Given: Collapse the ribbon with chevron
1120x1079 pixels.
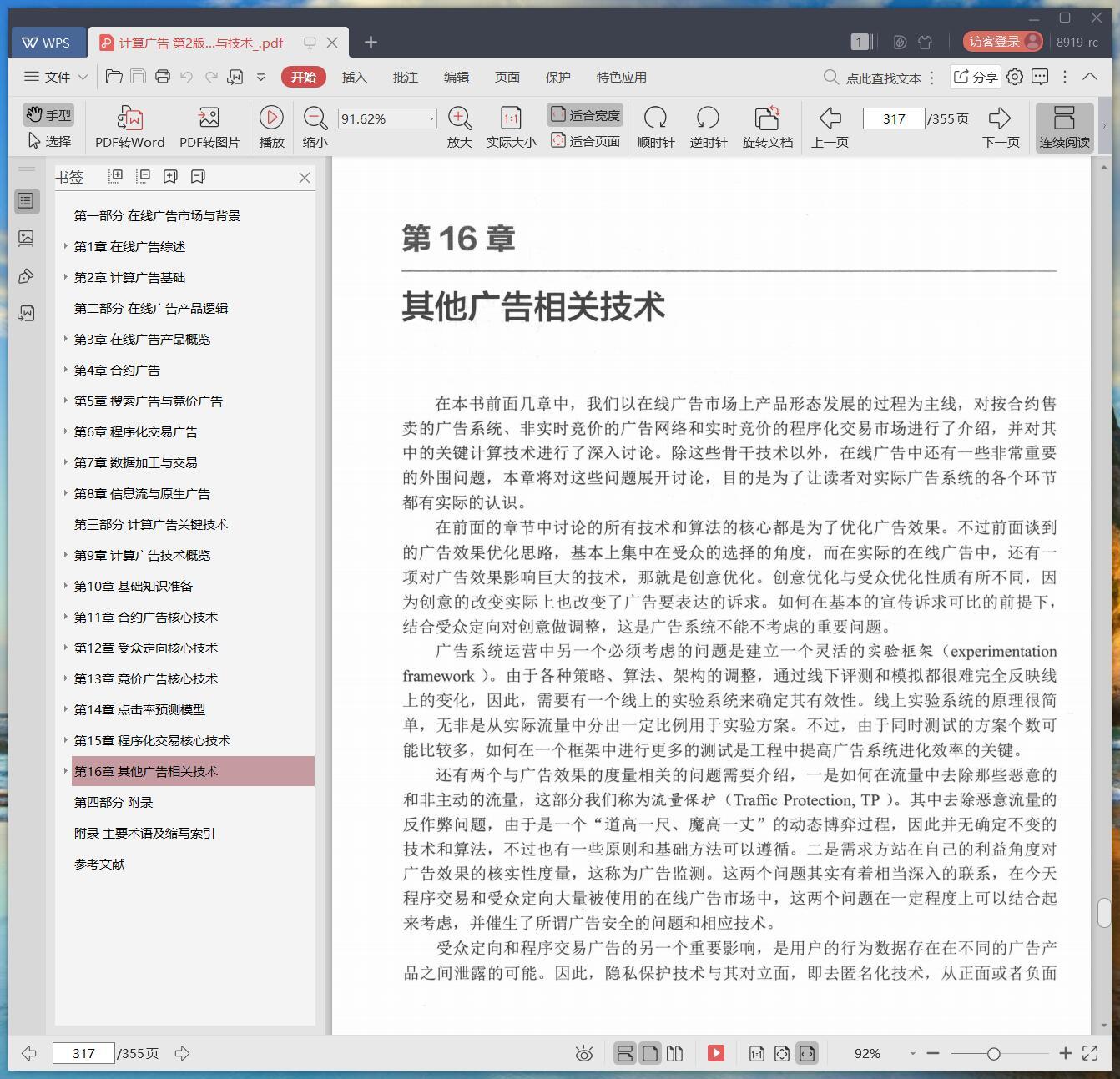Looking at the screenshot, I should pos(1090,76).
